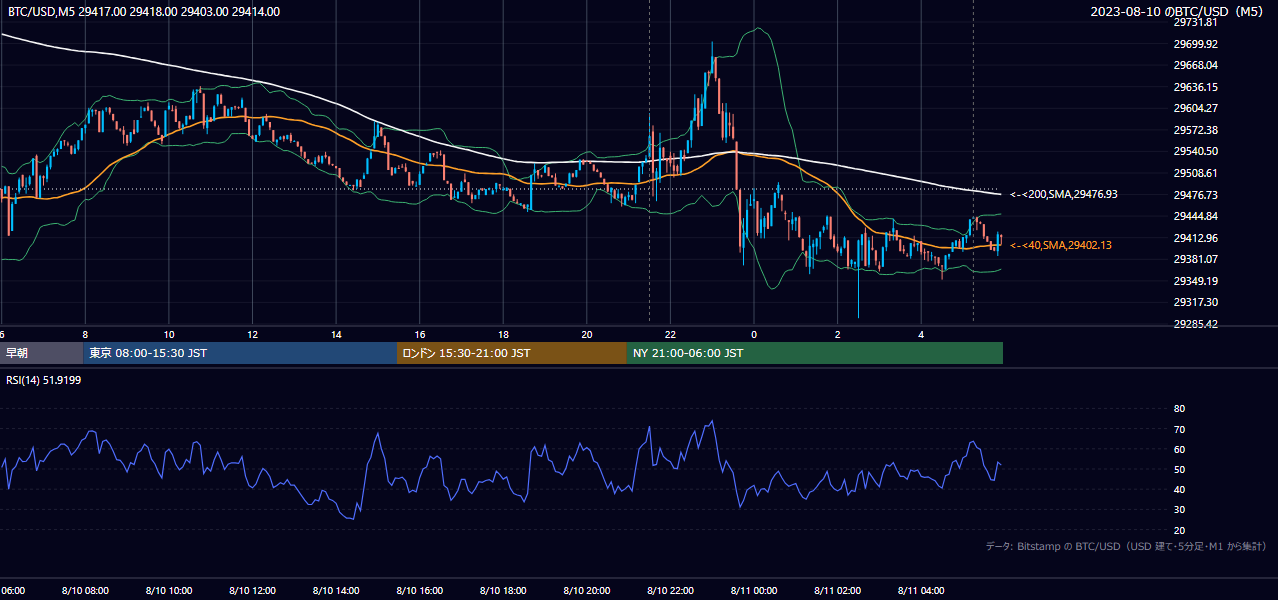
Task: Click the 29604.27 price axis label
Action: (1195, 108)
